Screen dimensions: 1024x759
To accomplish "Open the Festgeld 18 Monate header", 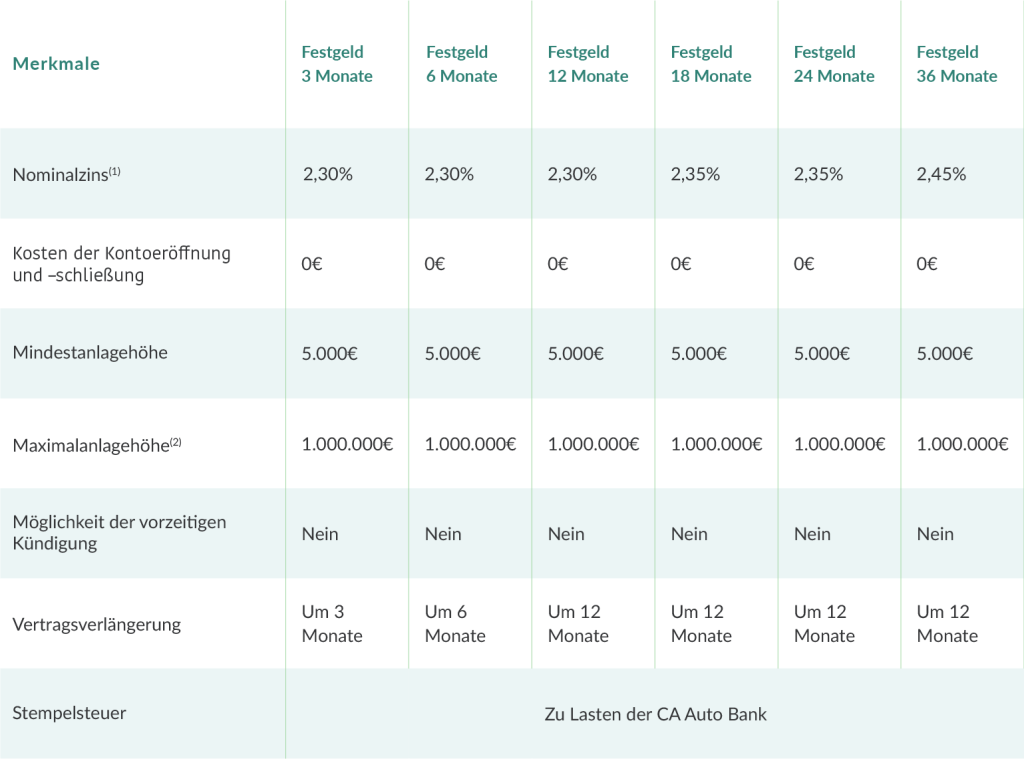I will (711, 64).
